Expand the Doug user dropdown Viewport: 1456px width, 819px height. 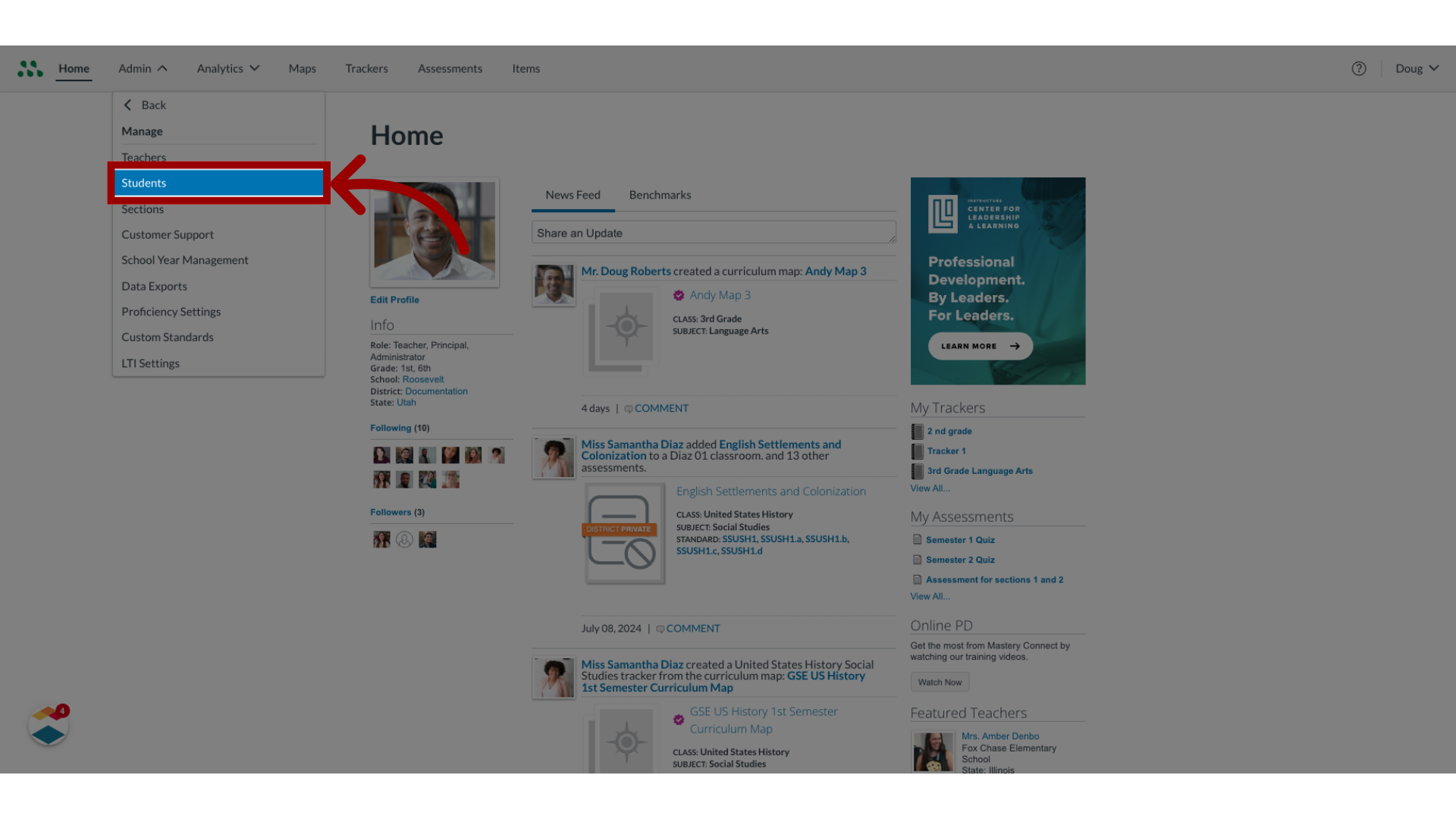[1418, 68]
